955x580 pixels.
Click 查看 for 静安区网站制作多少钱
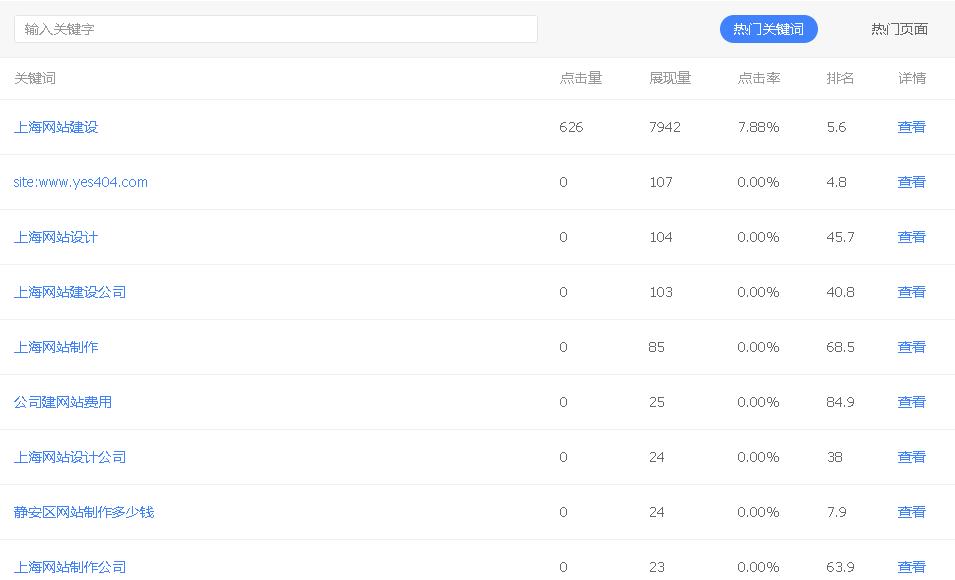pos(911,512)
